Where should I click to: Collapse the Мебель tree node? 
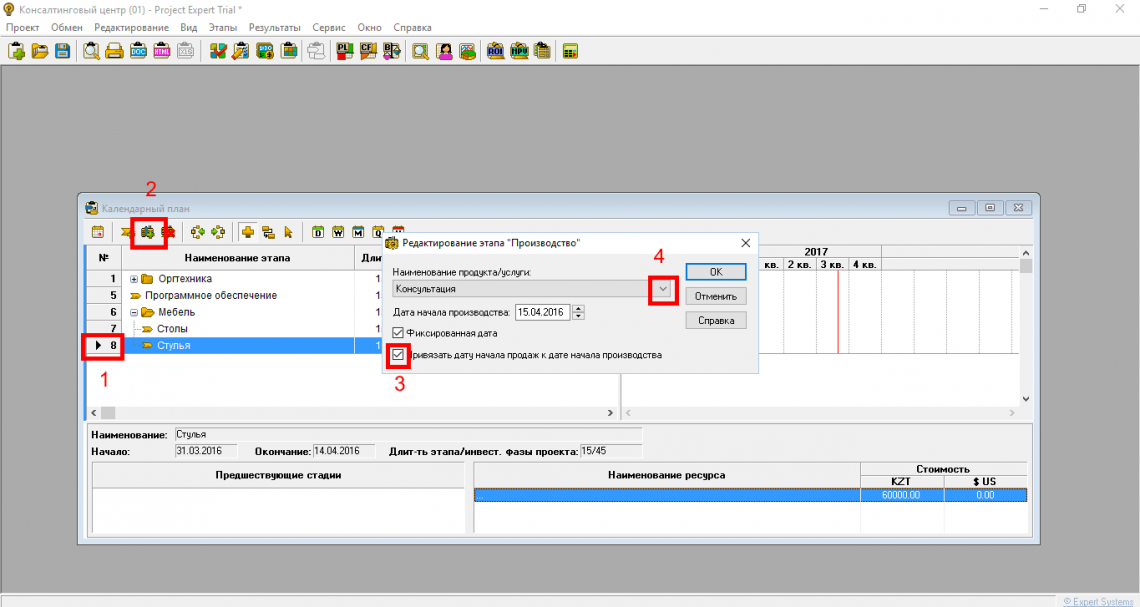click(x=134, y=312)
